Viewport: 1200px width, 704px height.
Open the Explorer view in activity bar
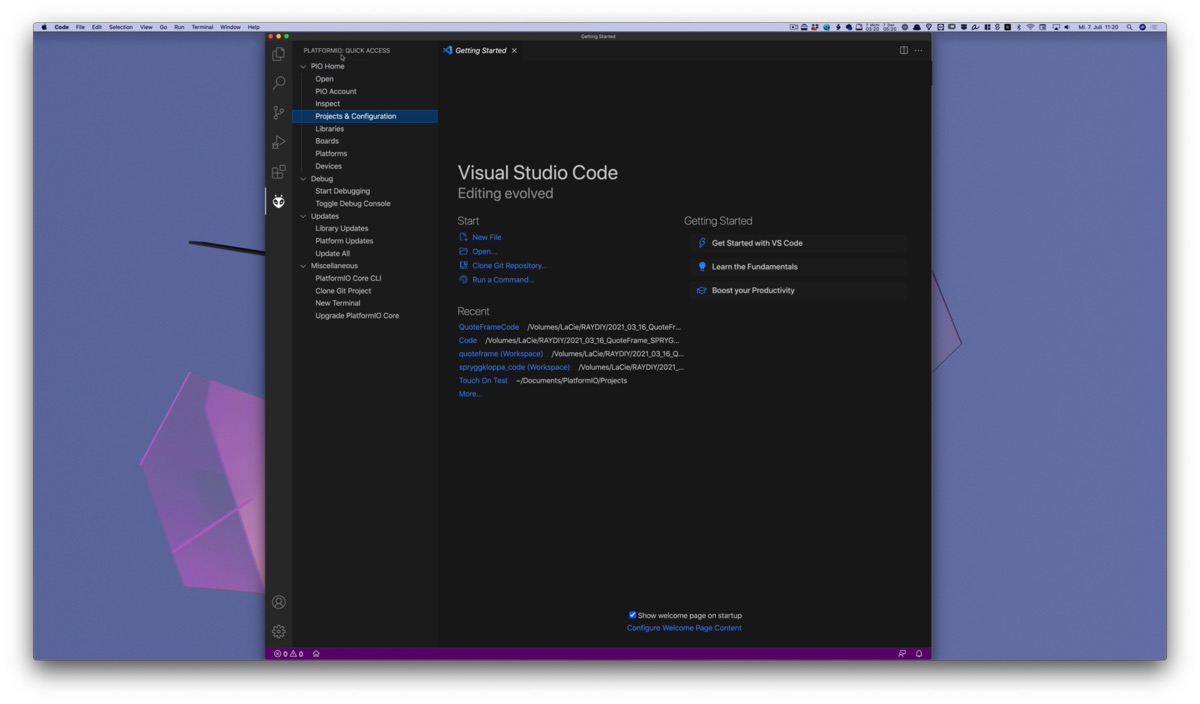[x=279, y=54]
